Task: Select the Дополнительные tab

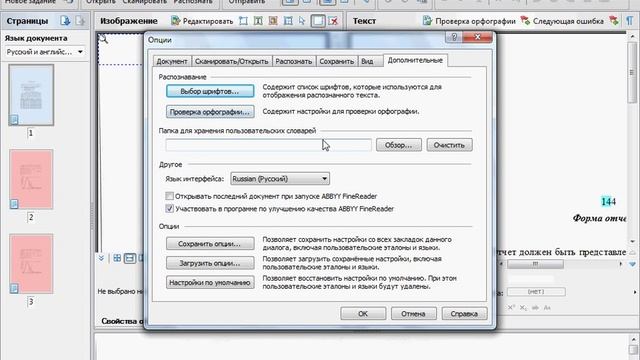Action: tap(415, 60)
